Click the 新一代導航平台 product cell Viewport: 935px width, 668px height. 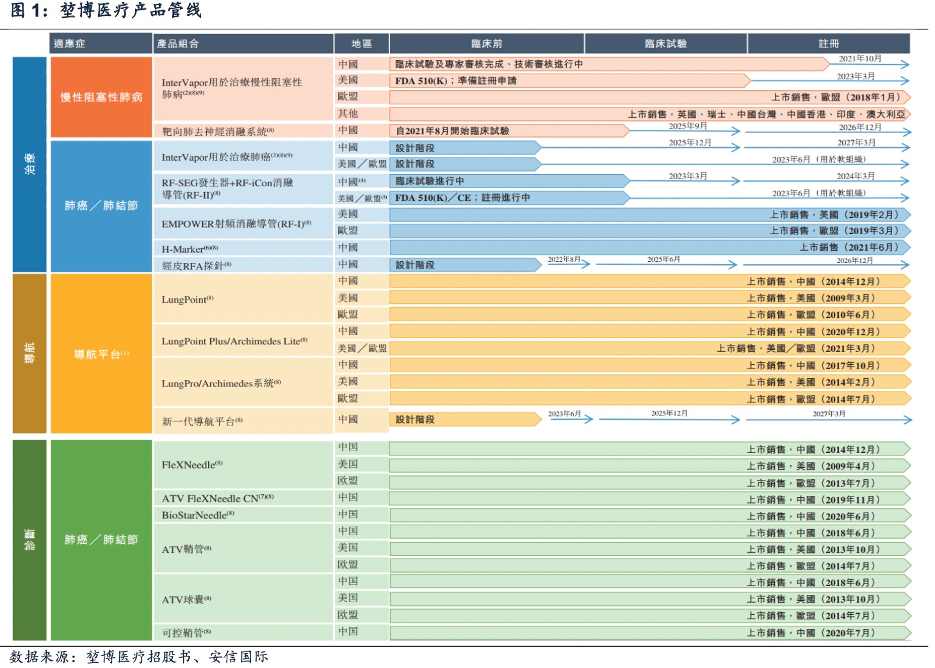click(243, 421)
